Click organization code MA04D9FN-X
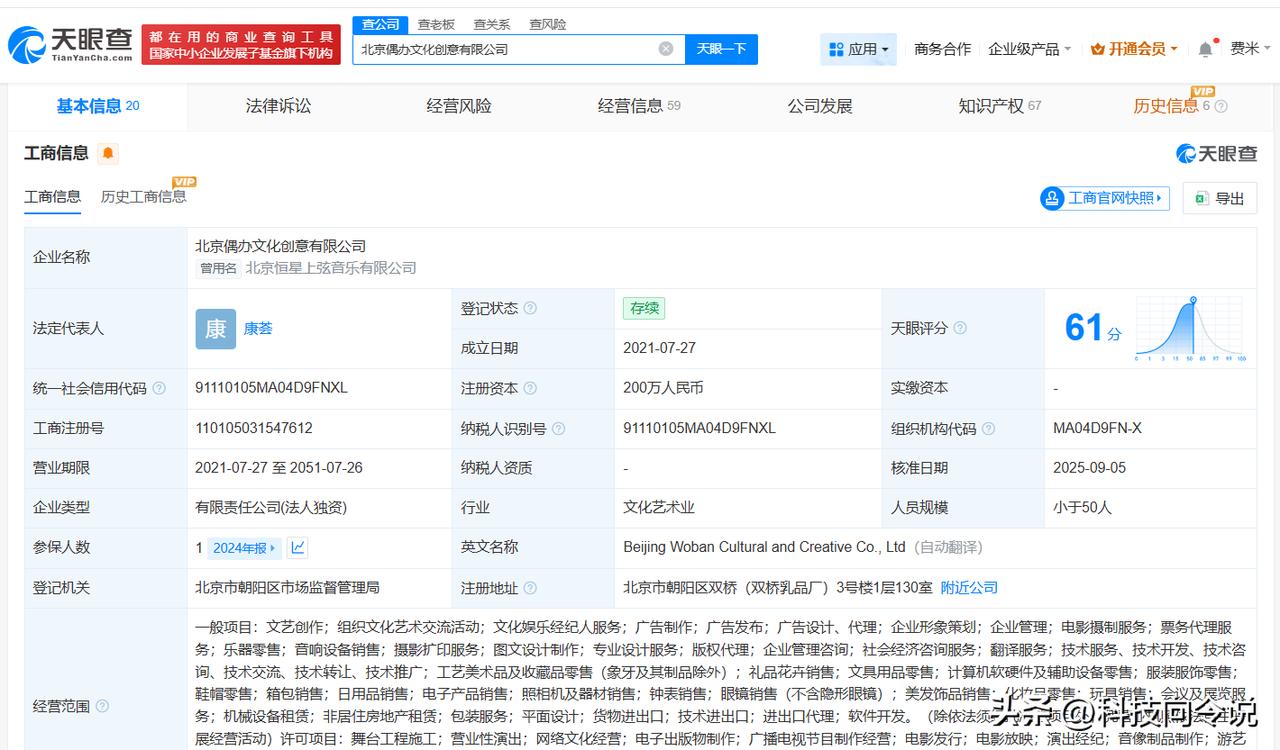 [x=1097, y=428]
